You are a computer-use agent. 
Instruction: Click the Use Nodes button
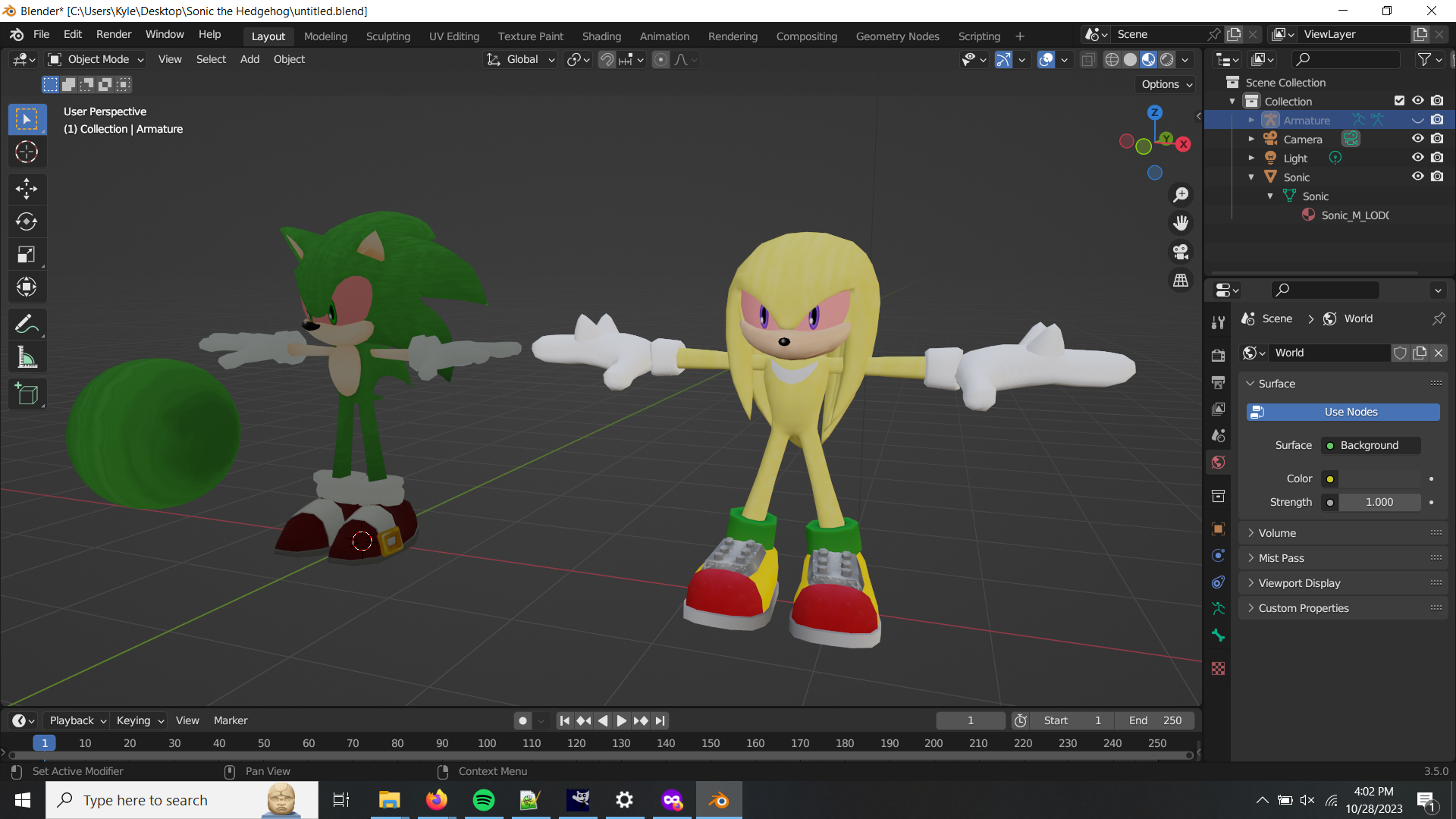pyautogui.click(x=1343, y=412)
